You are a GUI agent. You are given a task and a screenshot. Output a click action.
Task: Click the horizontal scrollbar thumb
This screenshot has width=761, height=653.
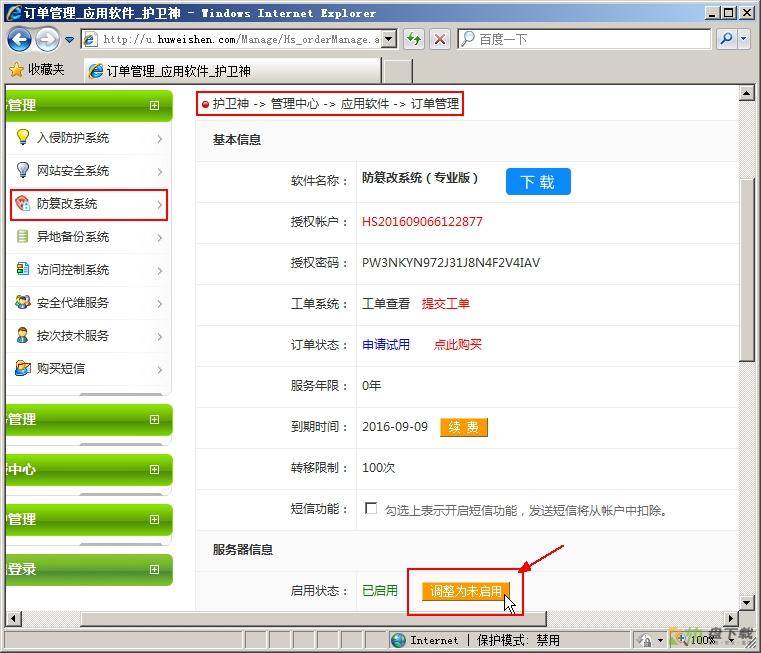coord(314,619)
